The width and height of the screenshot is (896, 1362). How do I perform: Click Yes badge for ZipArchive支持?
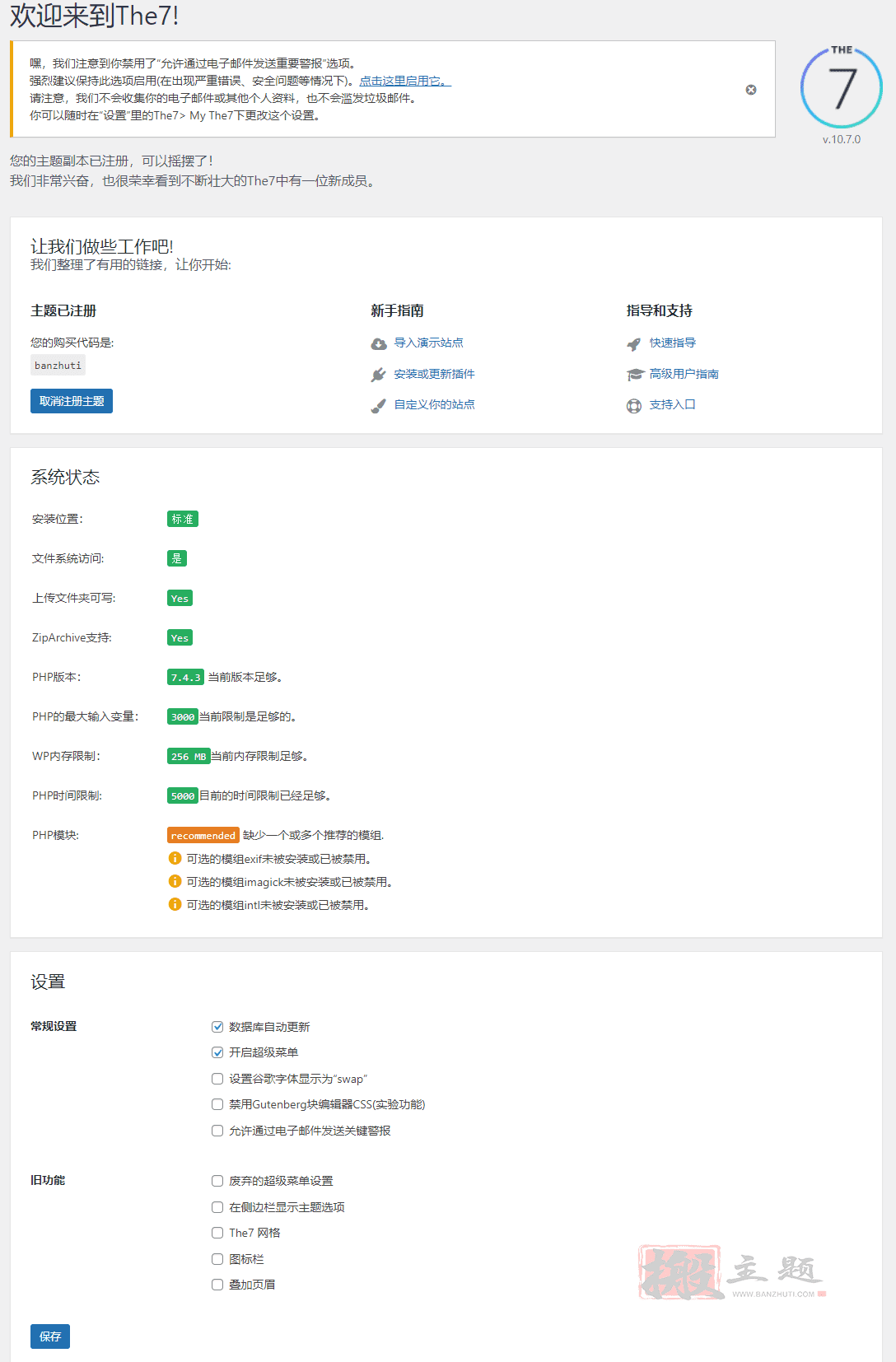click(180, 637)
